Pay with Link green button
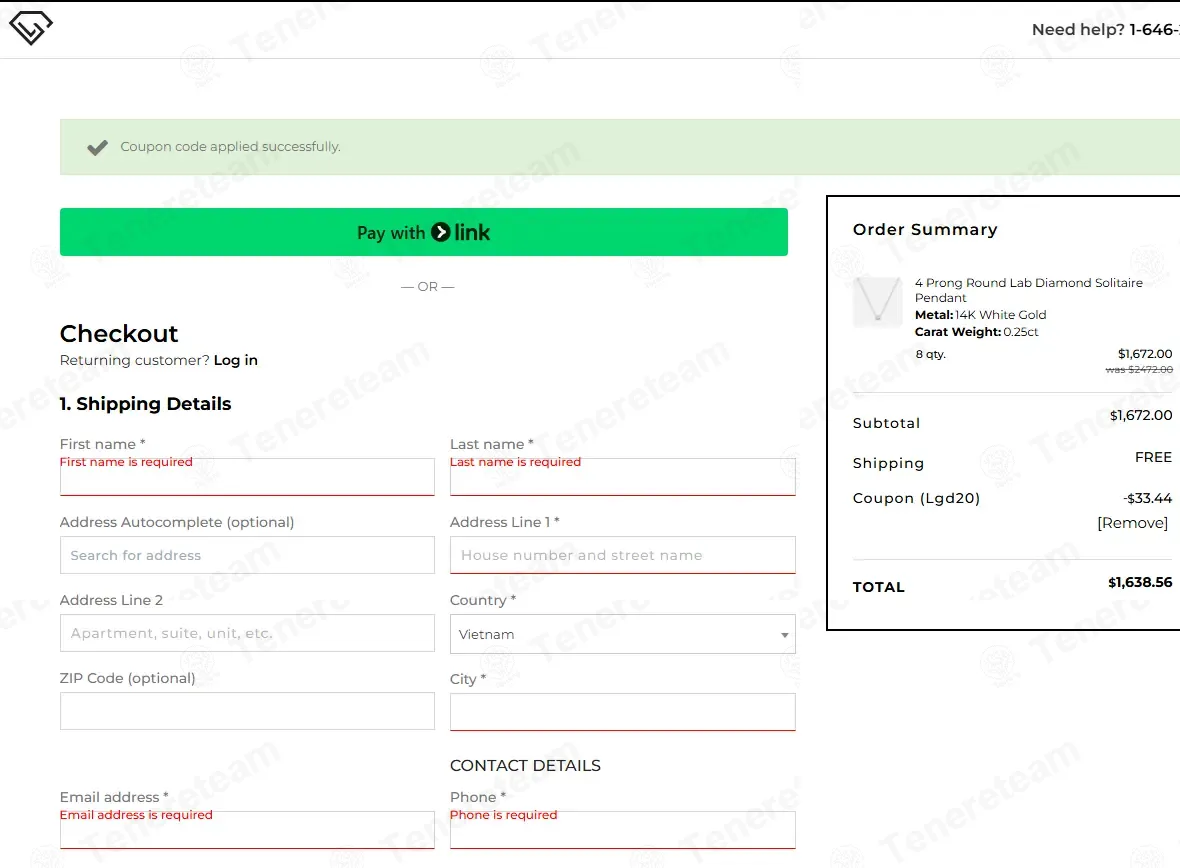1180x868 pixels. tap(424, 232)
